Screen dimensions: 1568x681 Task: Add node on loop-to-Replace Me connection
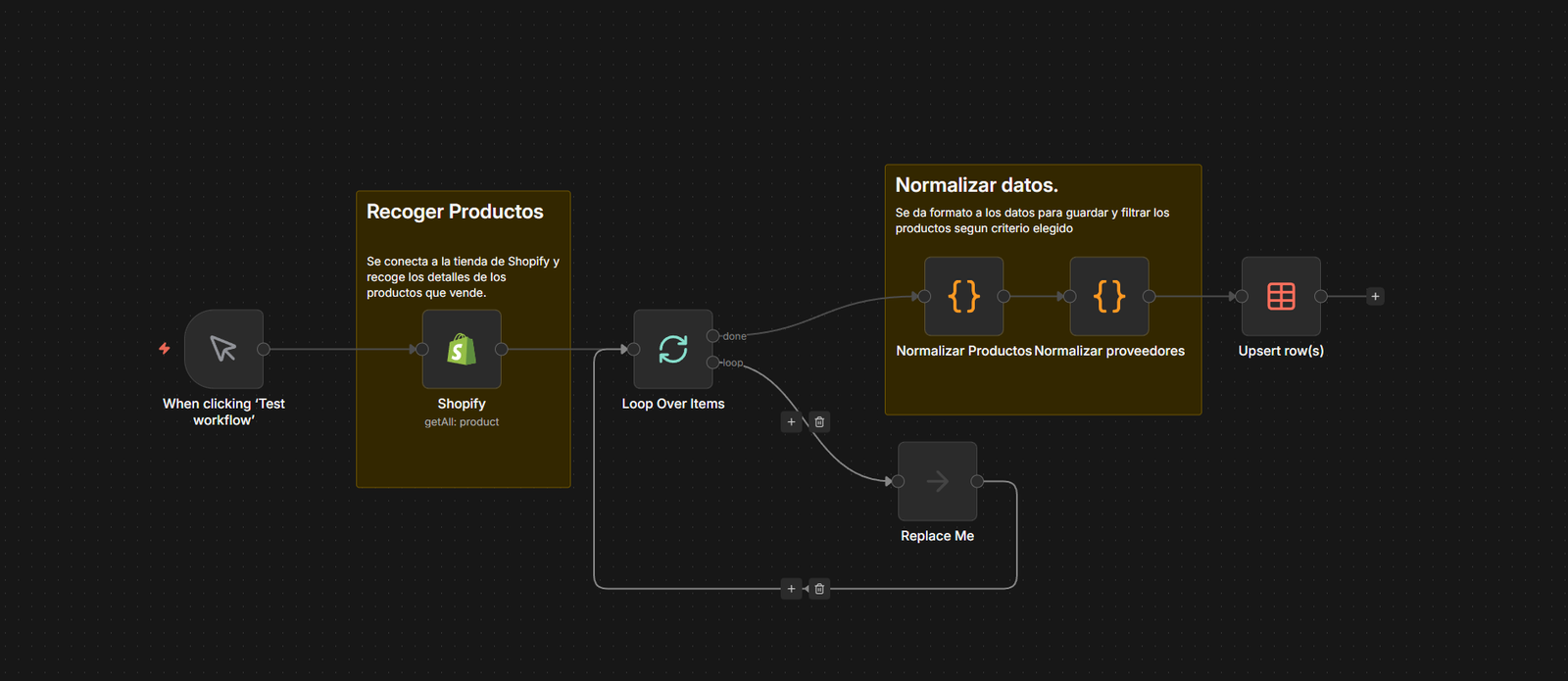click(791, 422)
